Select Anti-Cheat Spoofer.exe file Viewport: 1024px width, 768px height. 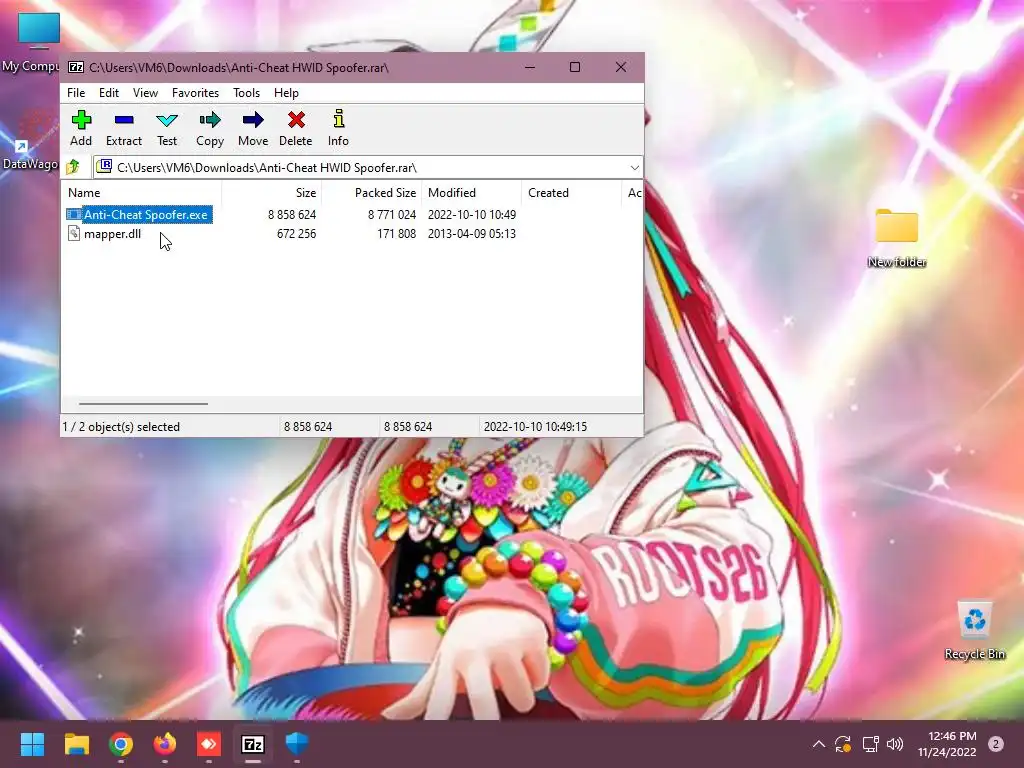(146, 214)
